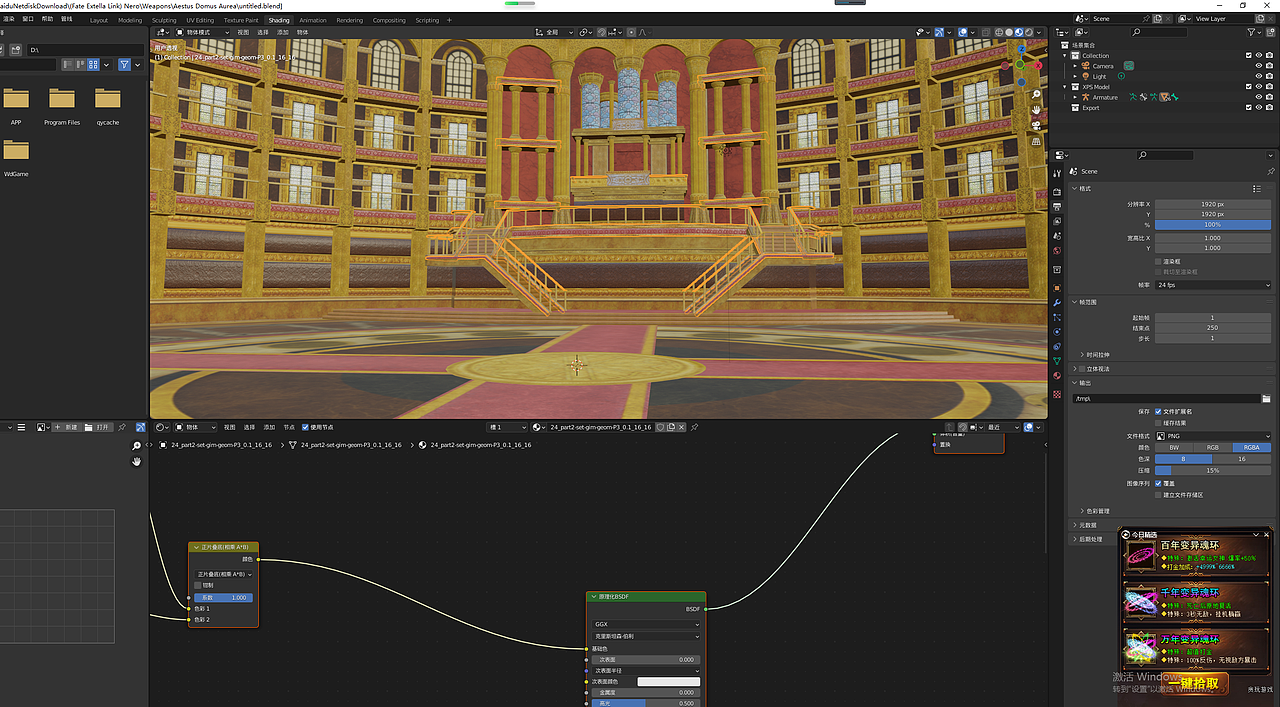
Task: Click the node editor pan hand icon
Action: tap(136, 461)
